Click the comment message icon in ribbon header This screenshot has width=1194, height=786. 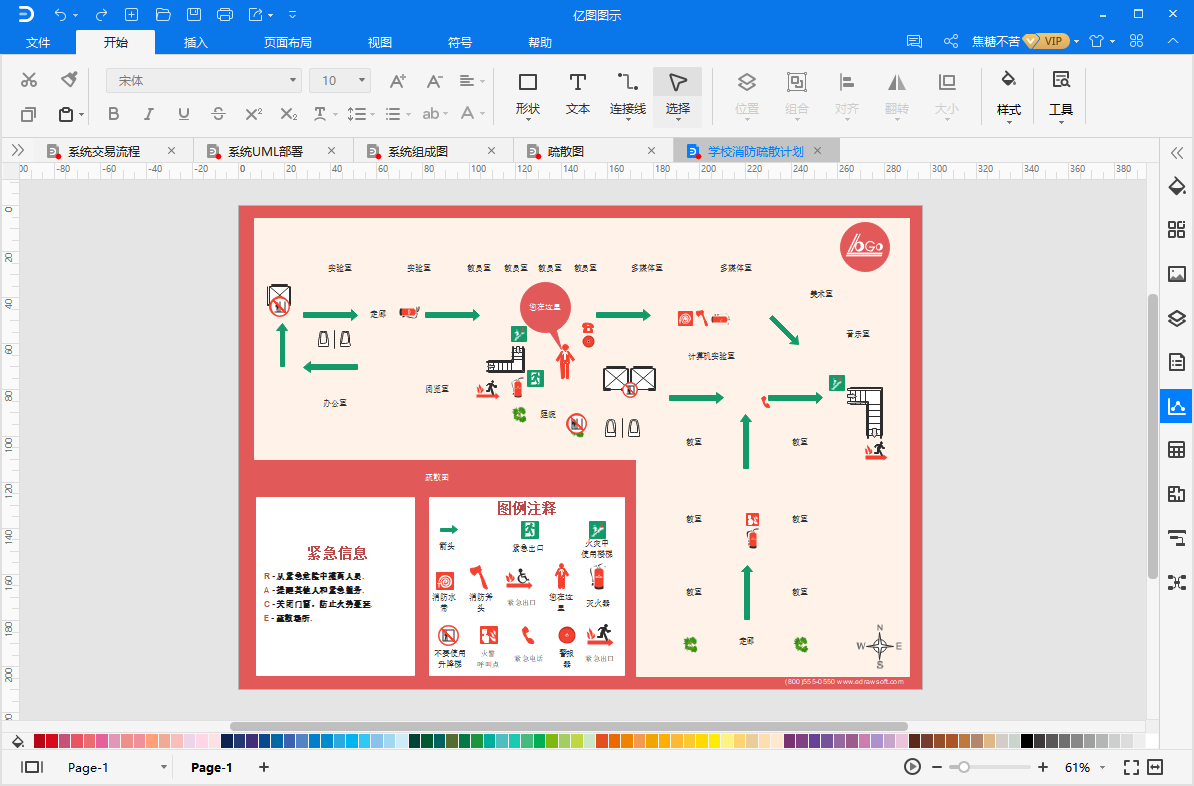tap(915, 41)
